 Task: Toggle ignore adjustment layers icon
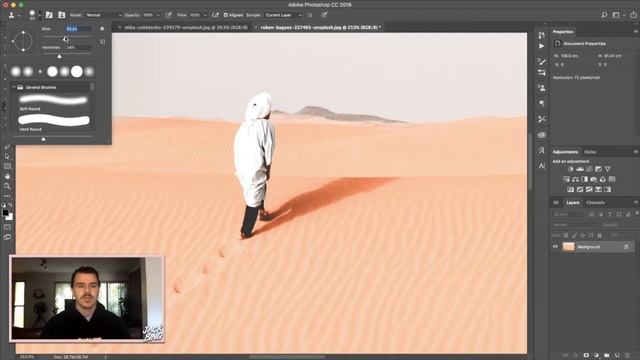click(310, 15)
